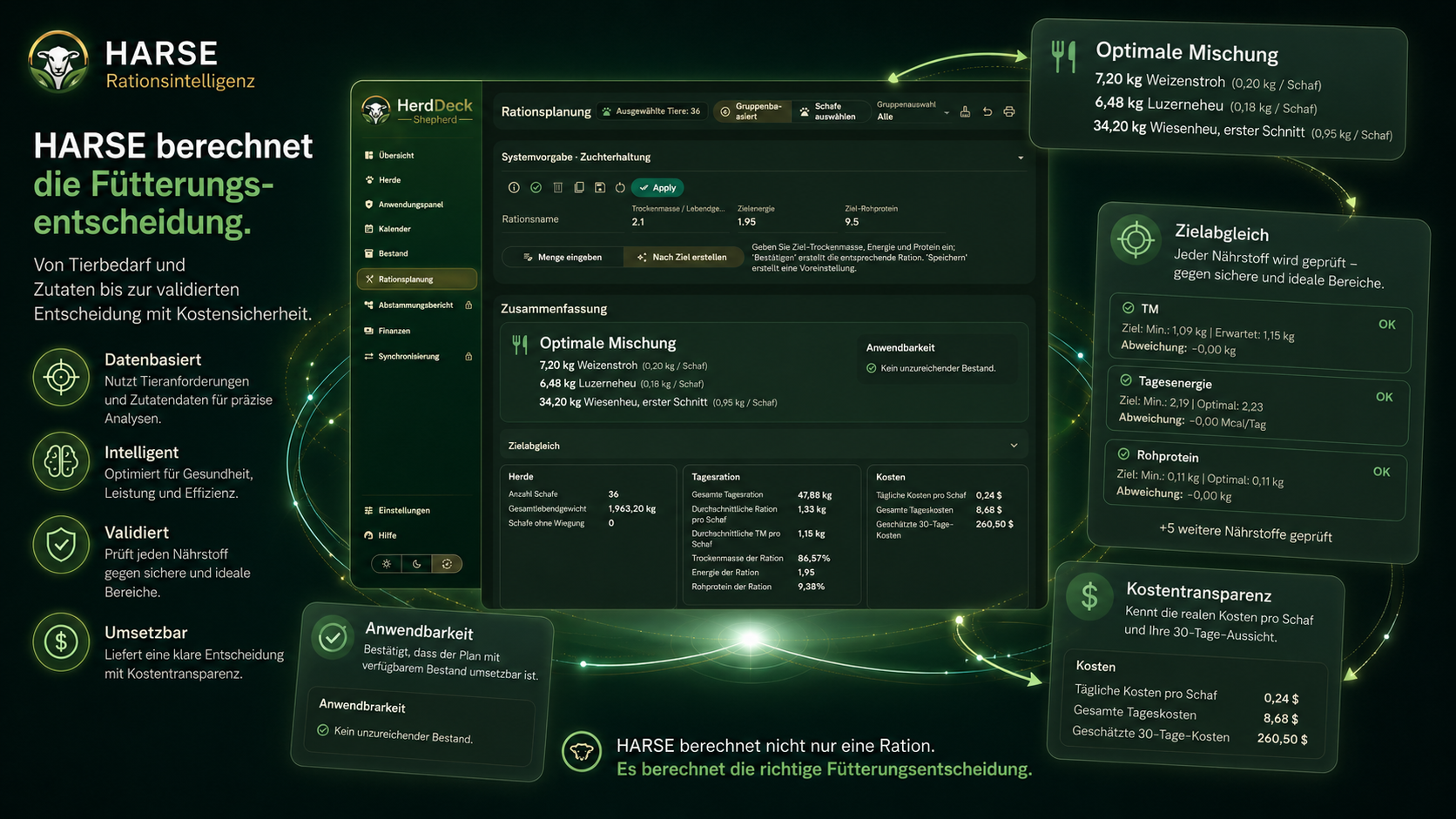Screen dimensions: 1456x819
Task: Click the reset circular arrow icon
Action: coord(620,188)
